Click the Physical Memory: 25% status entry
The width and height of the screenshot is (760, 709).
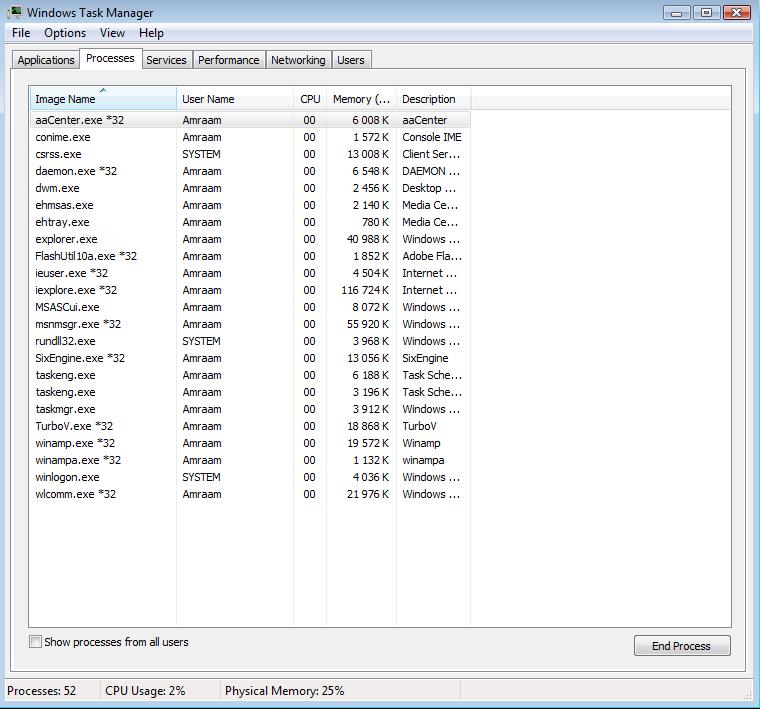click(285, 691)
